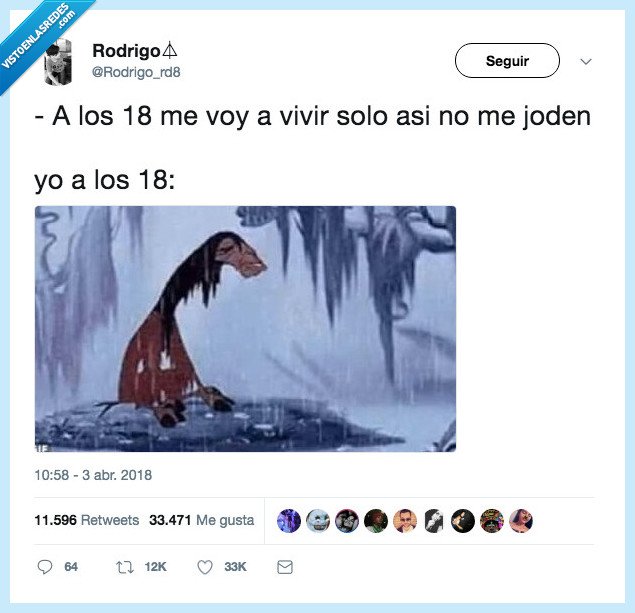635x613 pixels.
Task: Open Rodrigo's profile picture
Action: click(58, 62)
